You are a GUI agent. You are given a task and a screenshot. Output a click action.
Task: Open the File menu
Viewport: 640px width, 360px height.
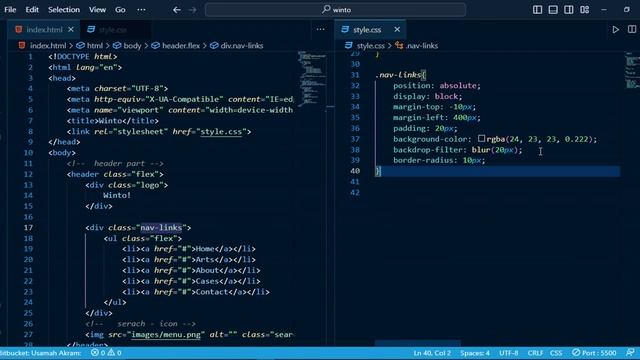coord(10,9)
